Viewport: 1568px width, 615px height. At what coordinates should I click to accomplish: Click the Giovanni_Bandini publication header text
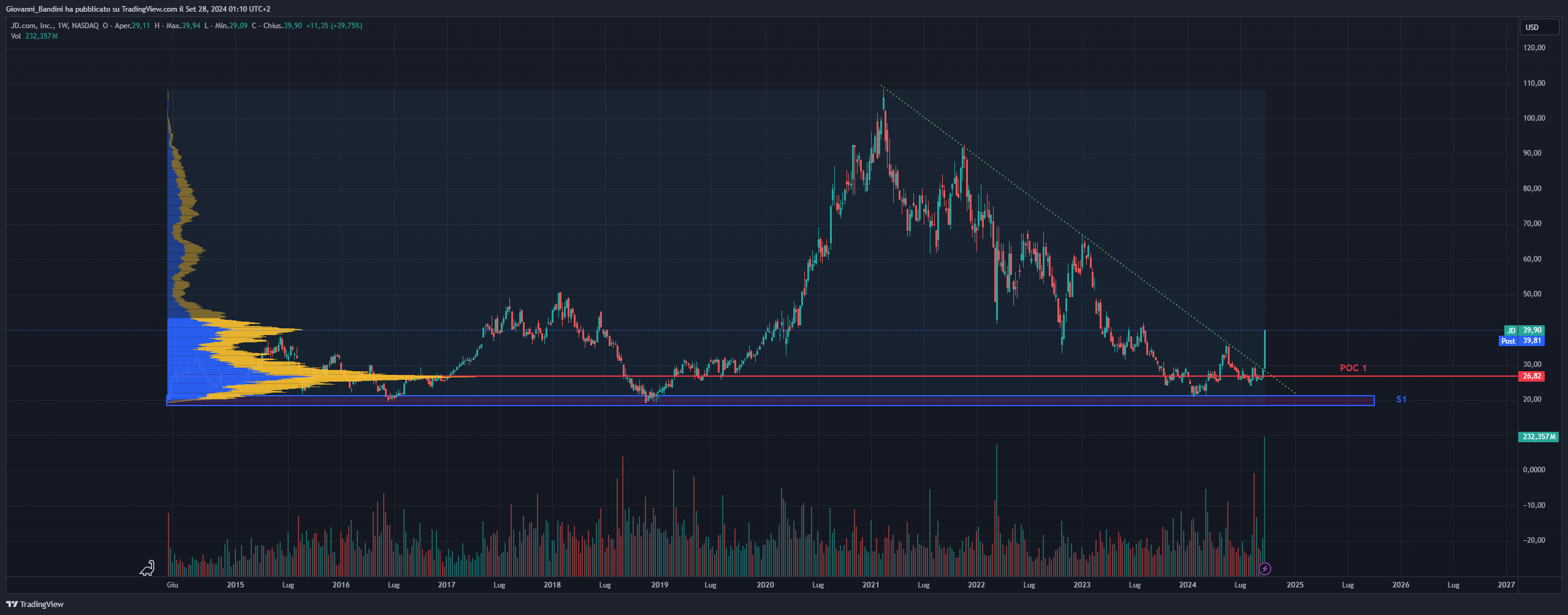click(x=138, y=9)
